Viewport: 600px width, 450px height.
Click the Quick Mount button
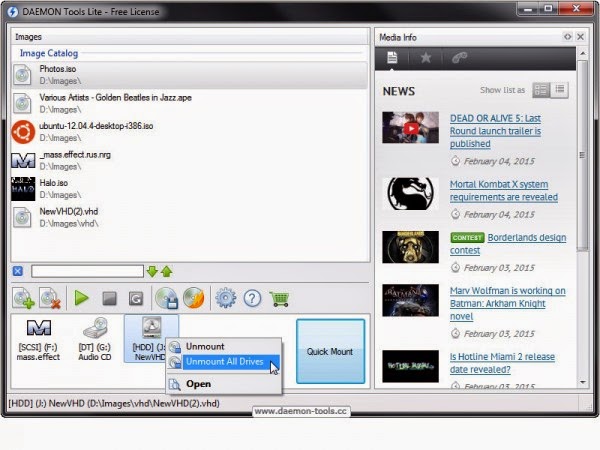click(x=331, y=351)
